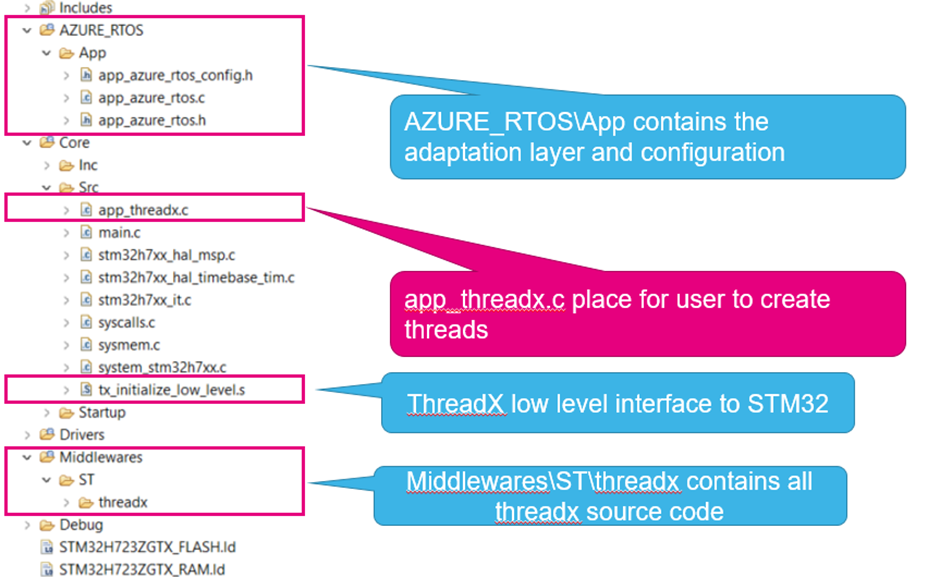Click the Middlewares folder icon
Screen dimensions: 940x577
tap(47, 457)
